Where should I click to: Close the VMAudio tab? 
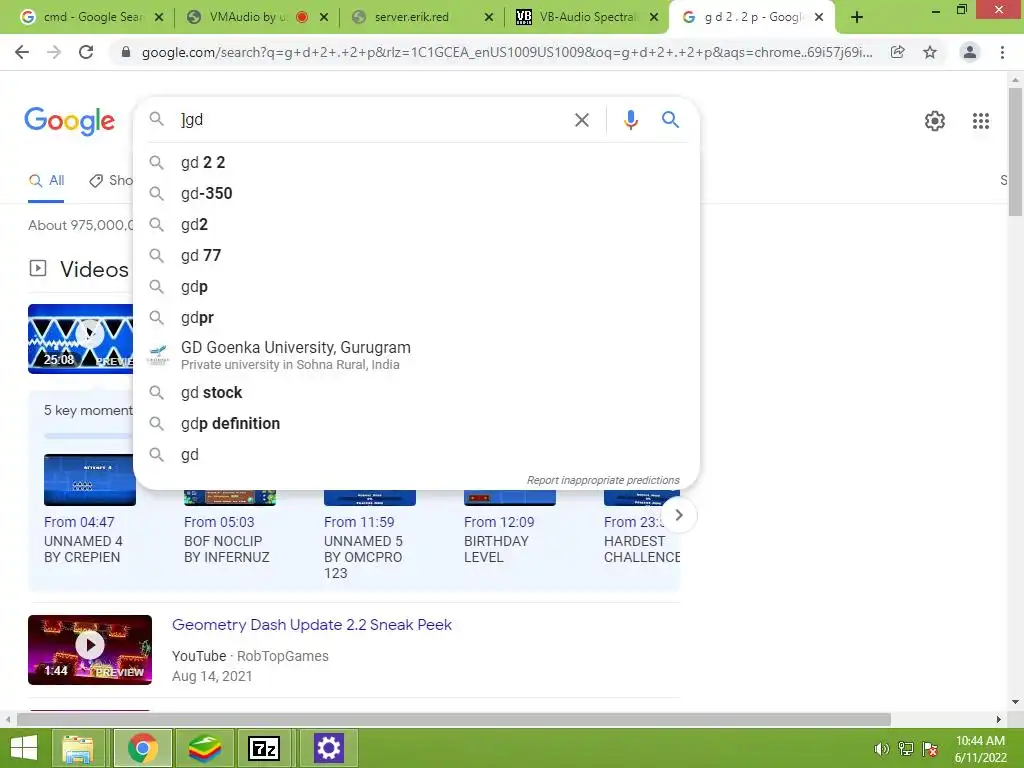tap(324, 18)
